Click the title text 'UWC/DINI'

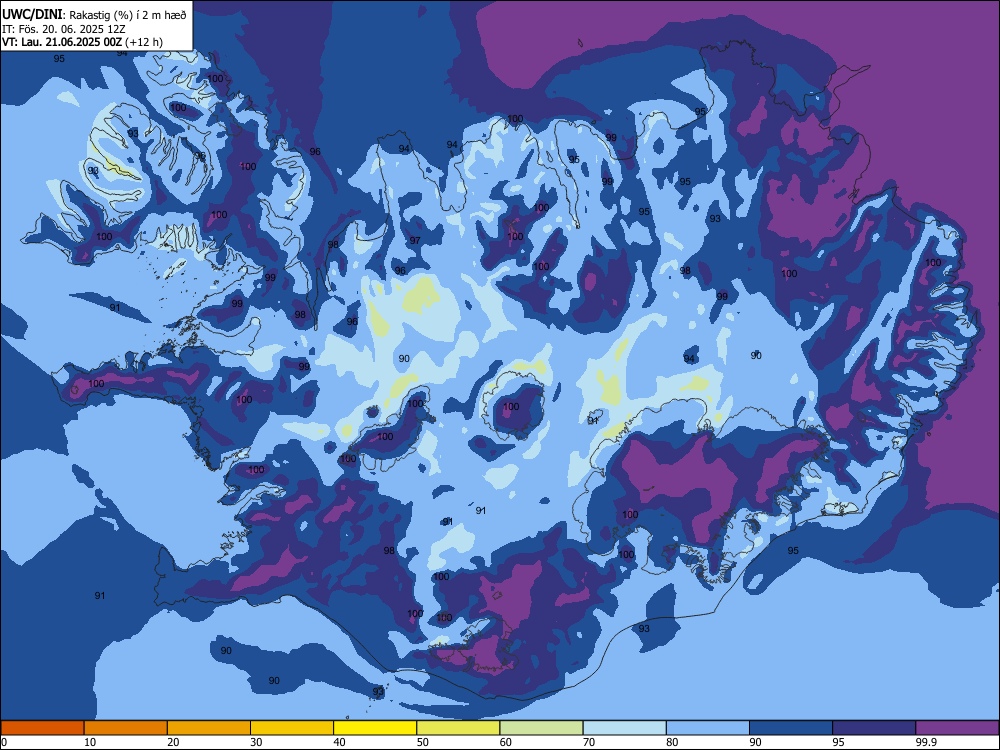pyautogui.click(x=31, y=14)
